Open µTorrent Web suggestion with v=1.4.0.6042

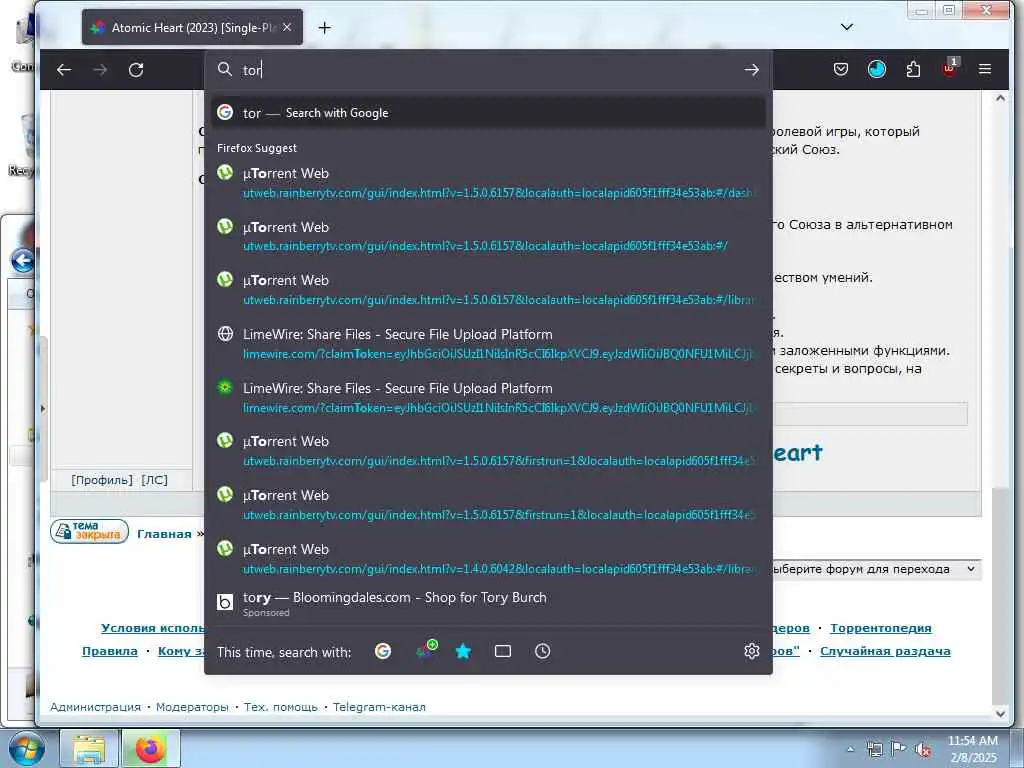click(488, 558)
